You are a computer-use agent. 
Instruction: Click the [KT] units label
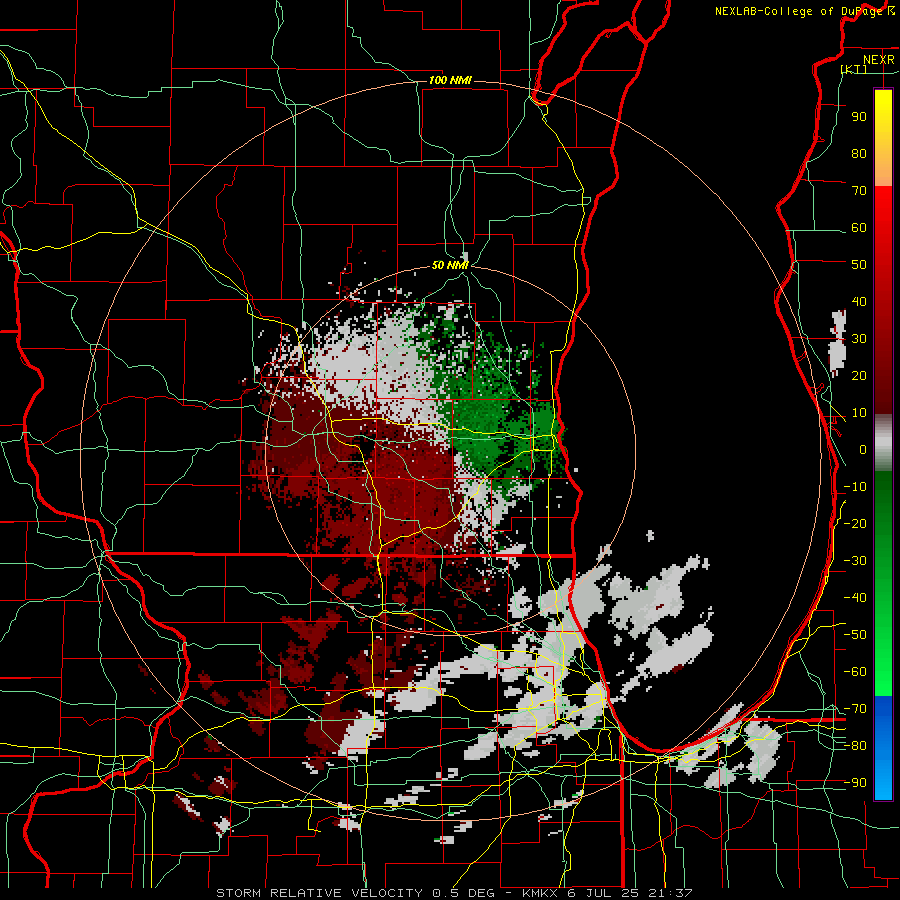pos(853,69)
